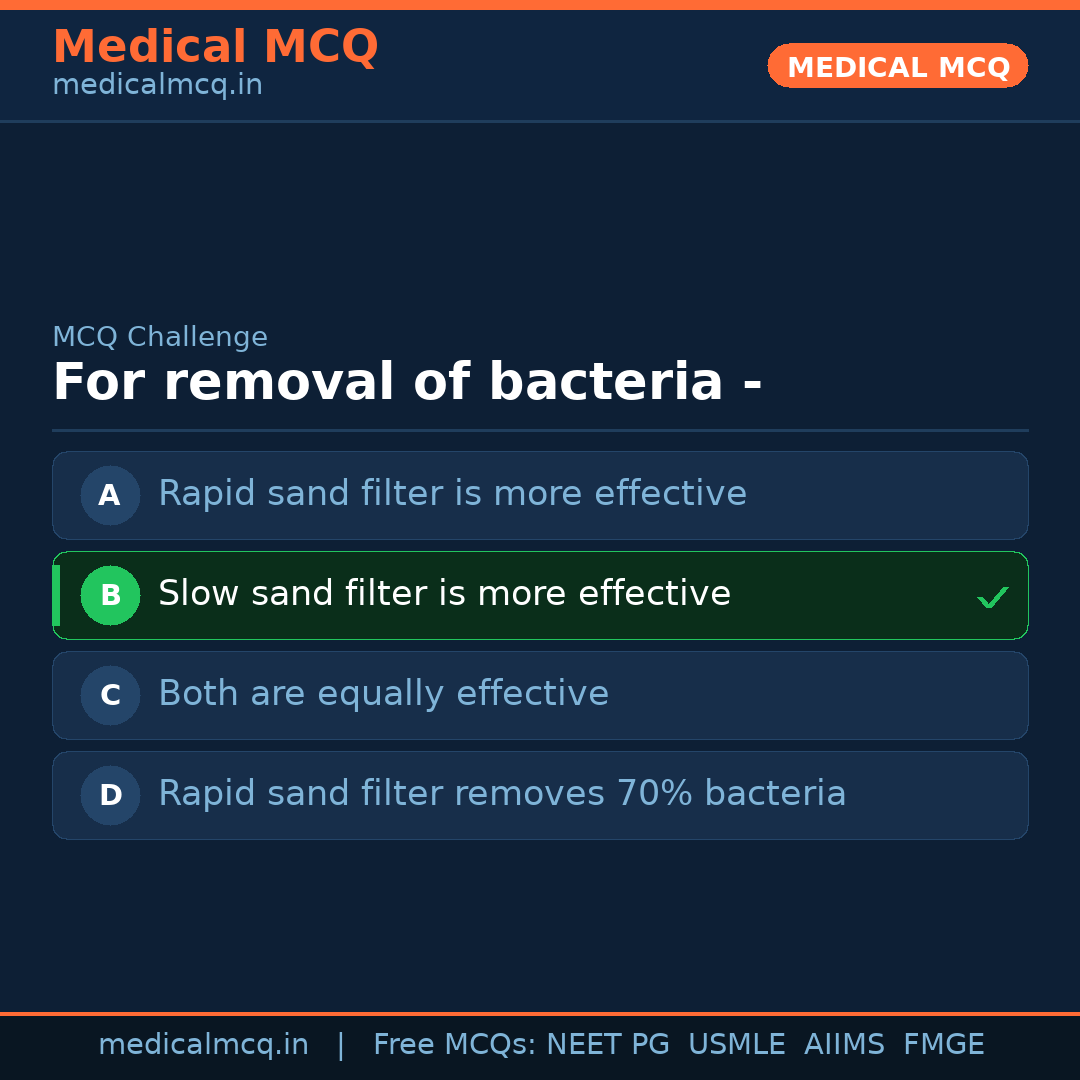Select answer "Slow sand filter is more effective"
The image size is (1080, 1080).
click(x=444, y=594)
